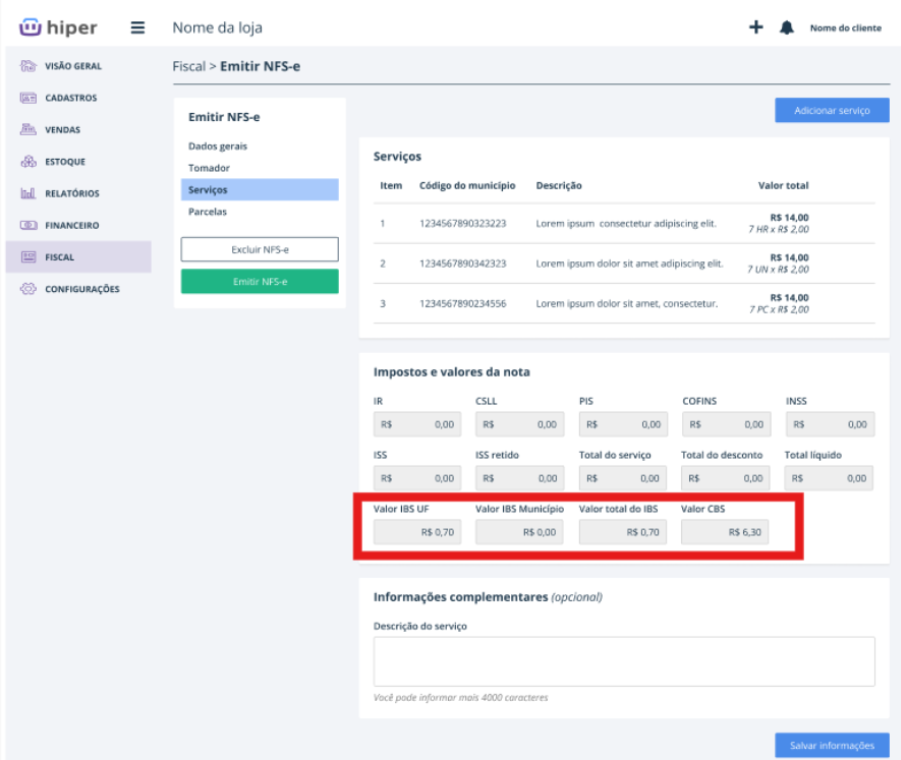Click the Valor IBS Município field

click(519, 532)
